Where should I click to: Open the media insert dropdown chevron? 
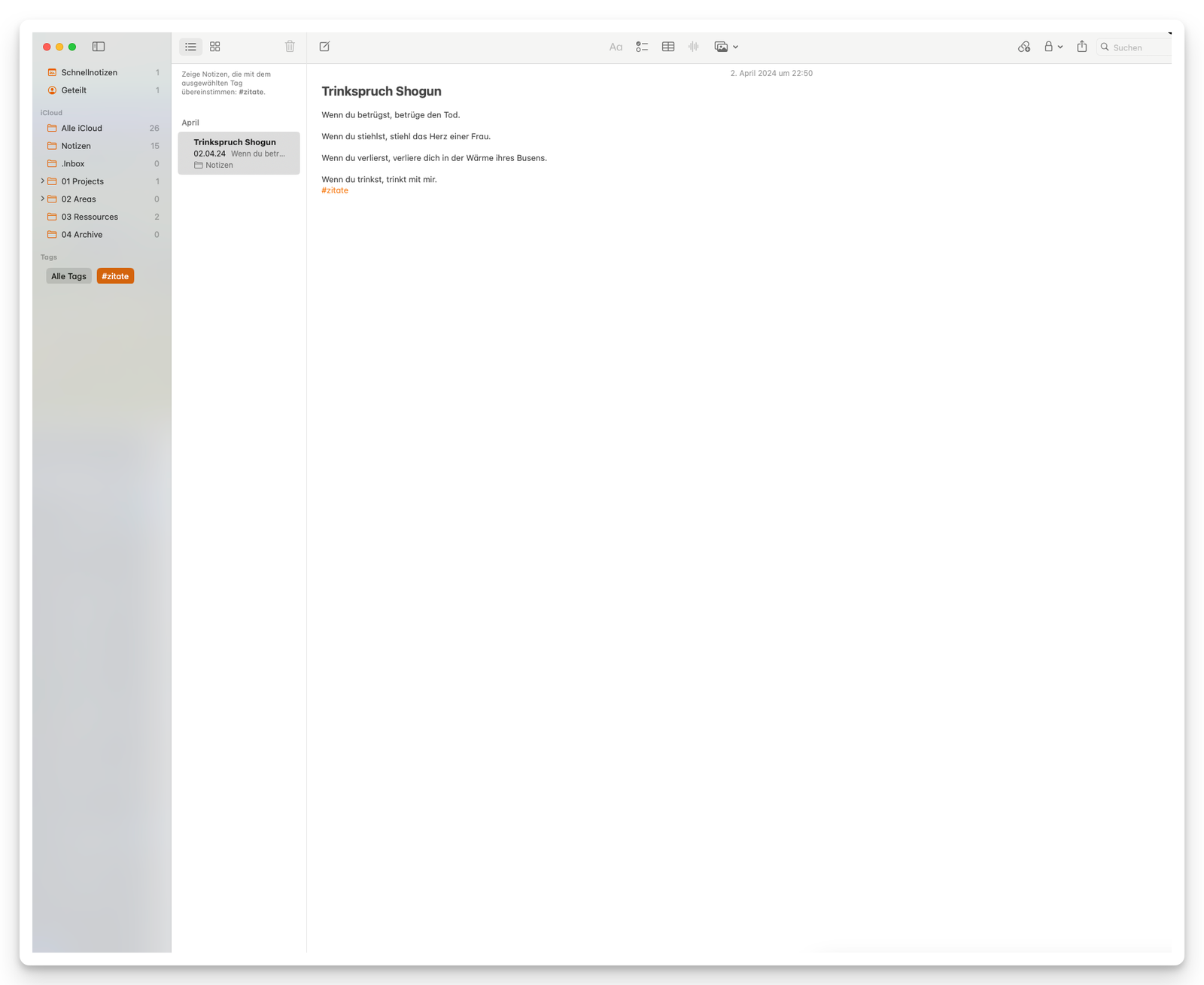[735, 46]
